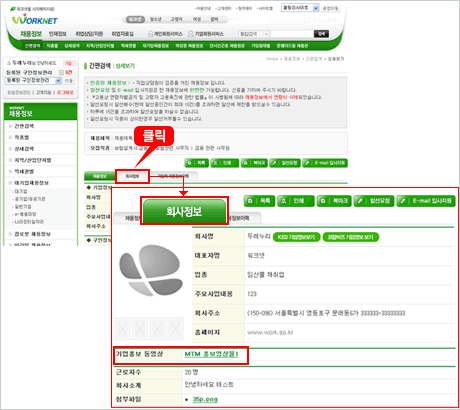The height and width of the screenshot is (410, 460).
Task: Open the 35p.png attachment link
Action: [205, 399]
